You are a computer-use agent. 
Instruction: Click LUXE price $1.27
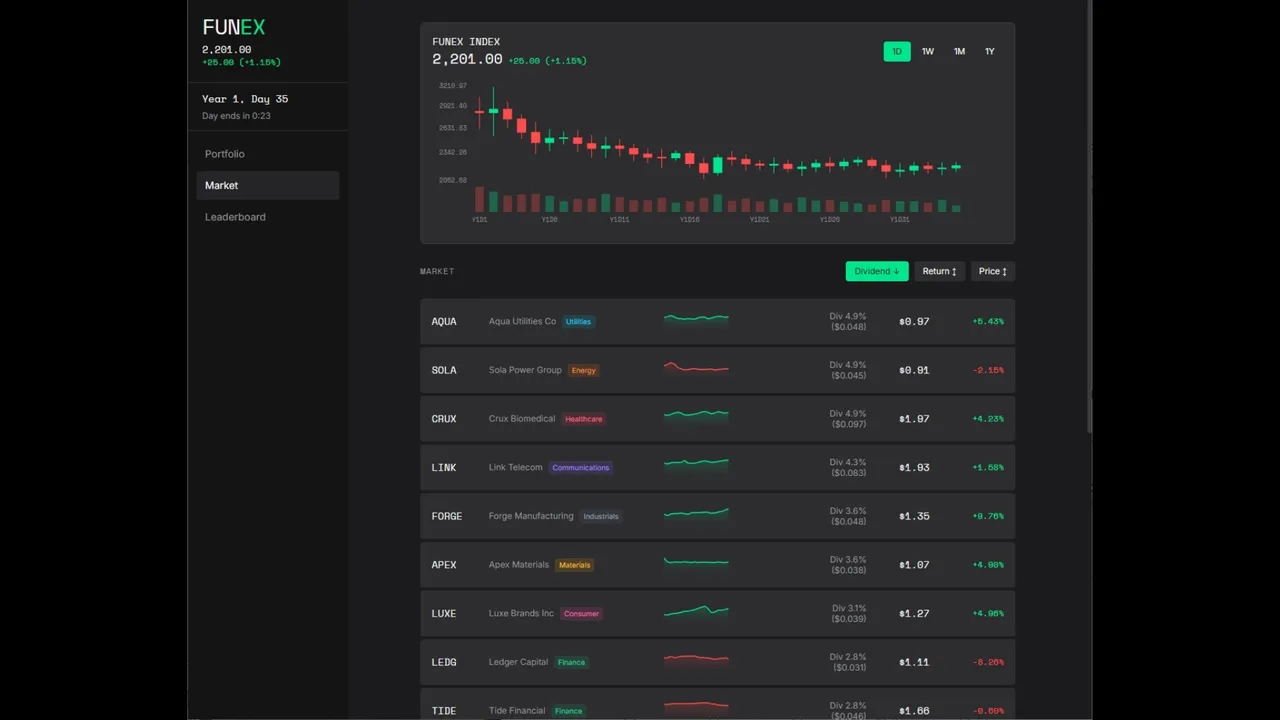click(x=914, y=614)
